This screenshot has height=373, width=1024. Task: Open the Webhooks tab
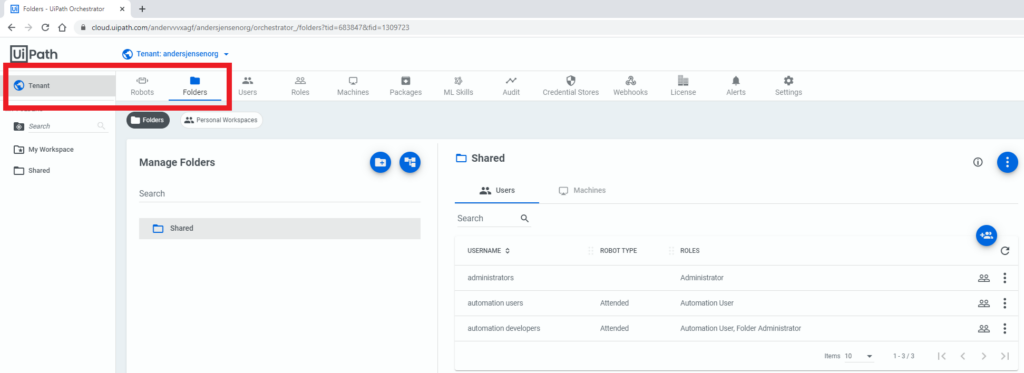(x=630, y=86)
